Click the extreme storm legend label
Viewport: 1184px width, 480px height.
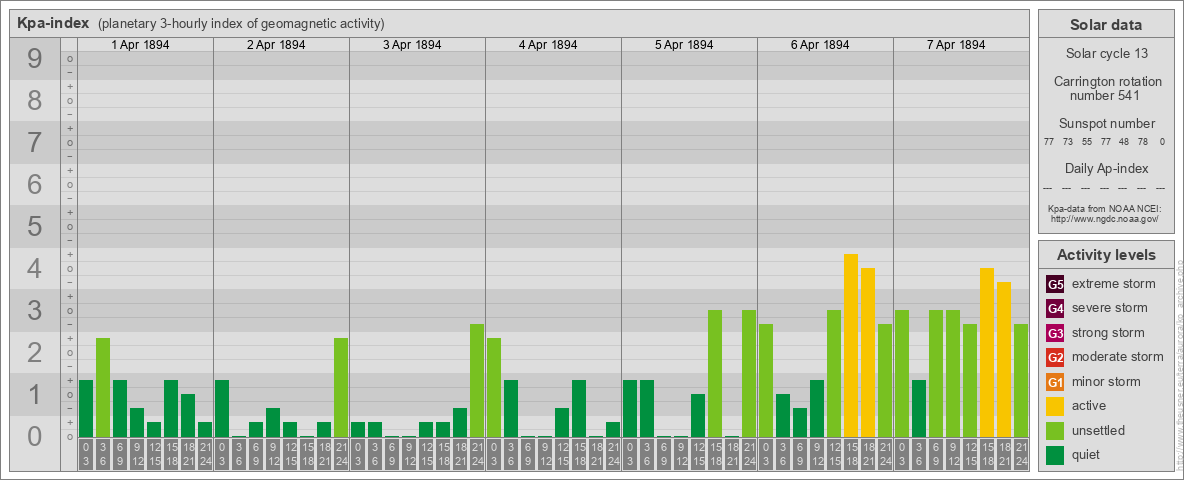point(1114,284)
